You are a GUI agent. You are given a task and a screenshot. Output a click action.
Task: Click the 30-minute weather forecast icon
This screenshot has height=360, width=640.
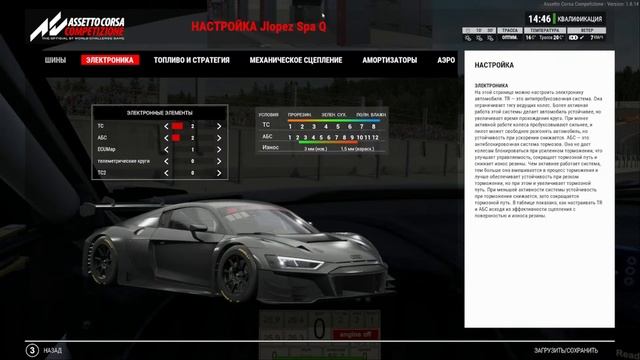pyautogui.click(x=491, y=38)
